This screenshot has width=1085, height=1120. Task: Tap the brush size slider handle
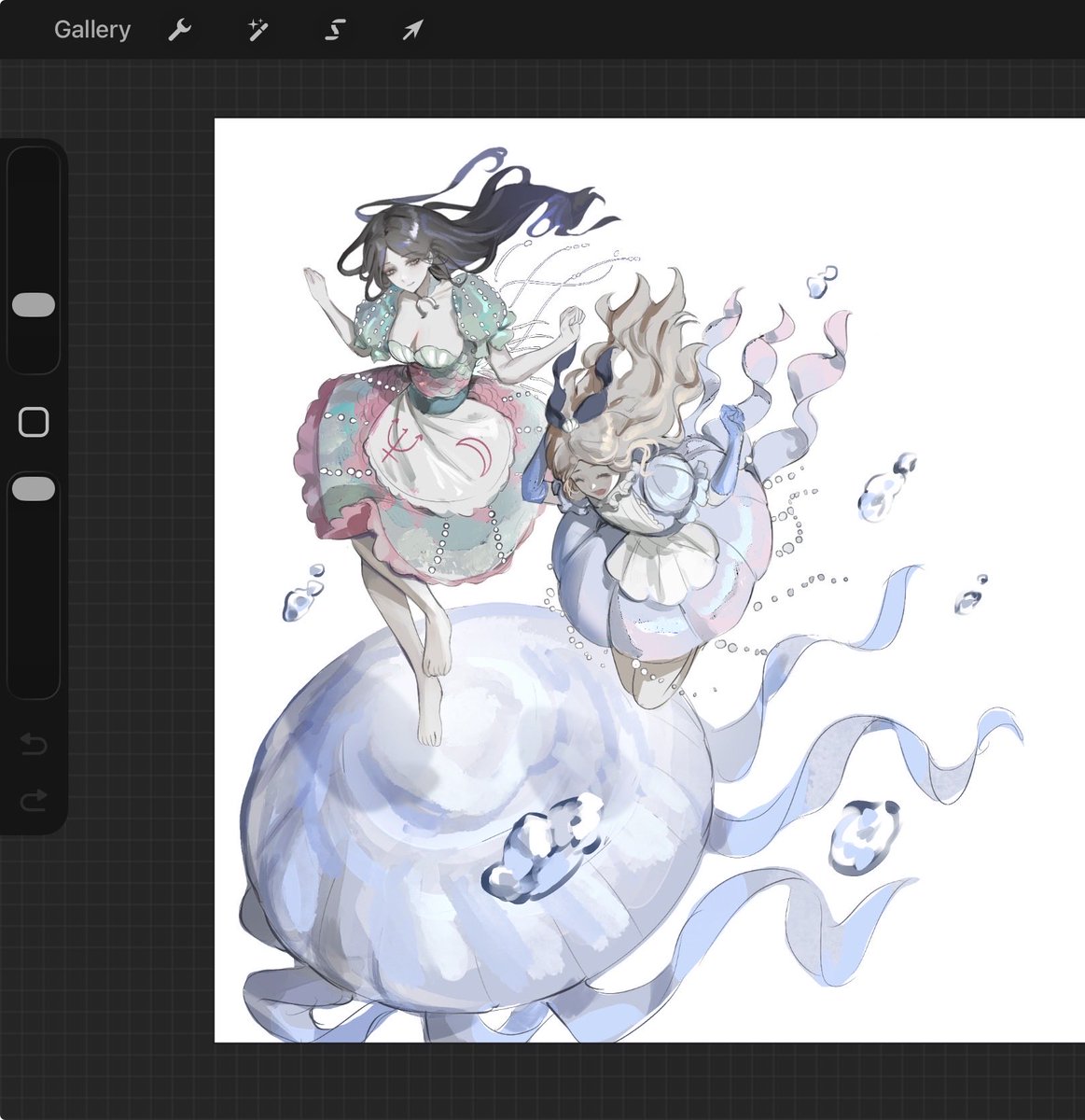click(34, 305)
